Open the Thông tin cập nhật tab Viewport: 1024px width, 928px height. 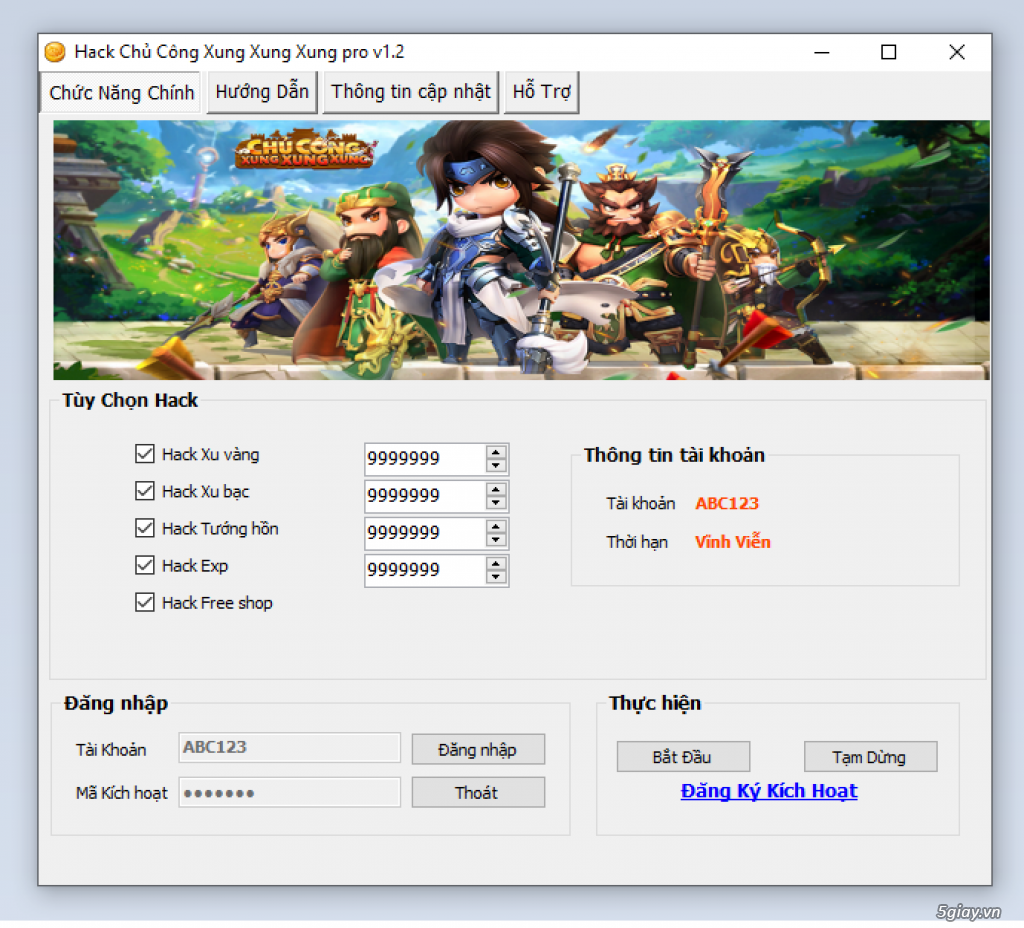[410, 91]
